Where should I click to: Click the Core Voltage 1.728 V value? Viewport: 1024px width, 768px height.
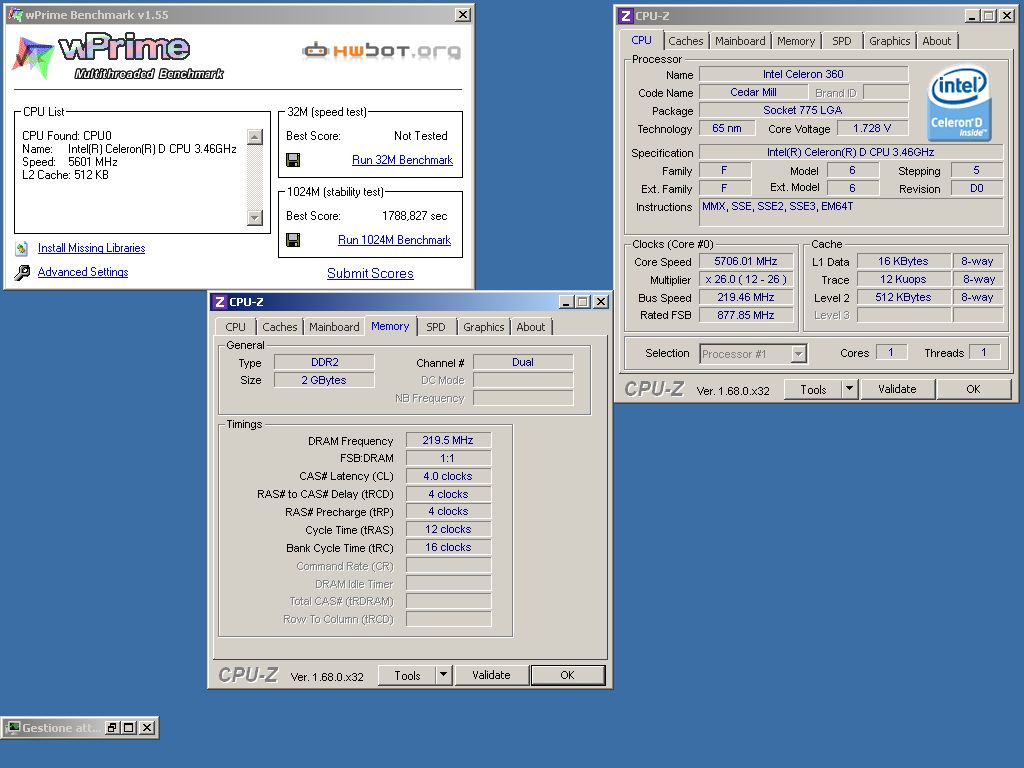871,128
